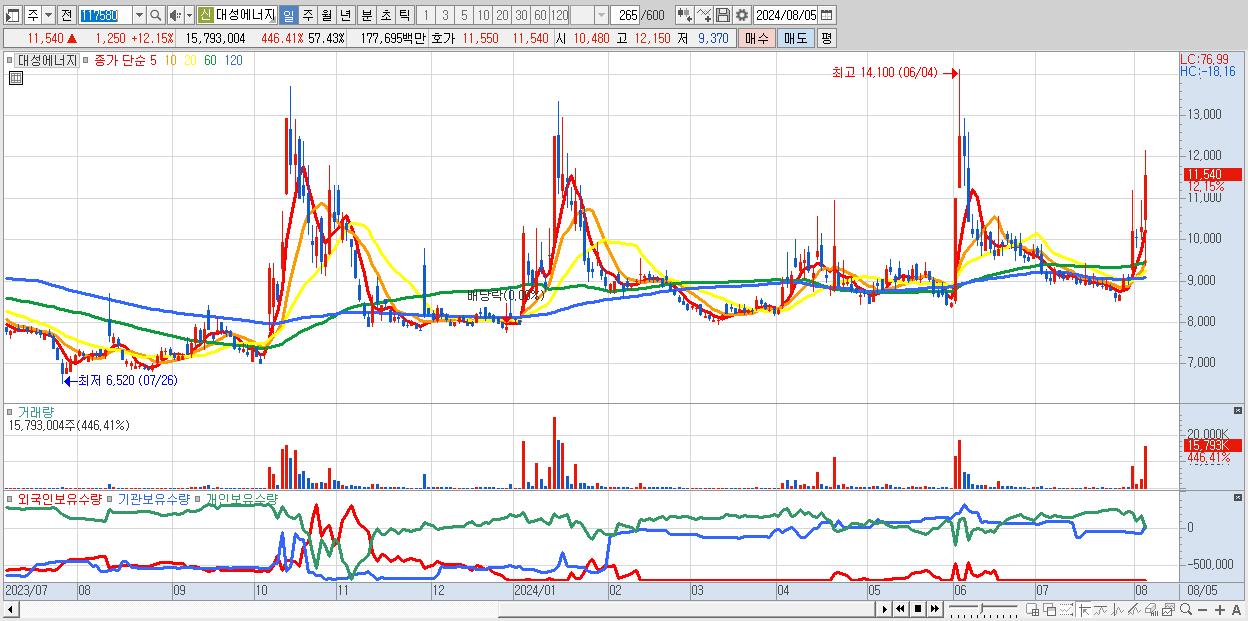Zoom in chart with plus icon
The image size is (1248, 621).
(x=1220, y=609)
